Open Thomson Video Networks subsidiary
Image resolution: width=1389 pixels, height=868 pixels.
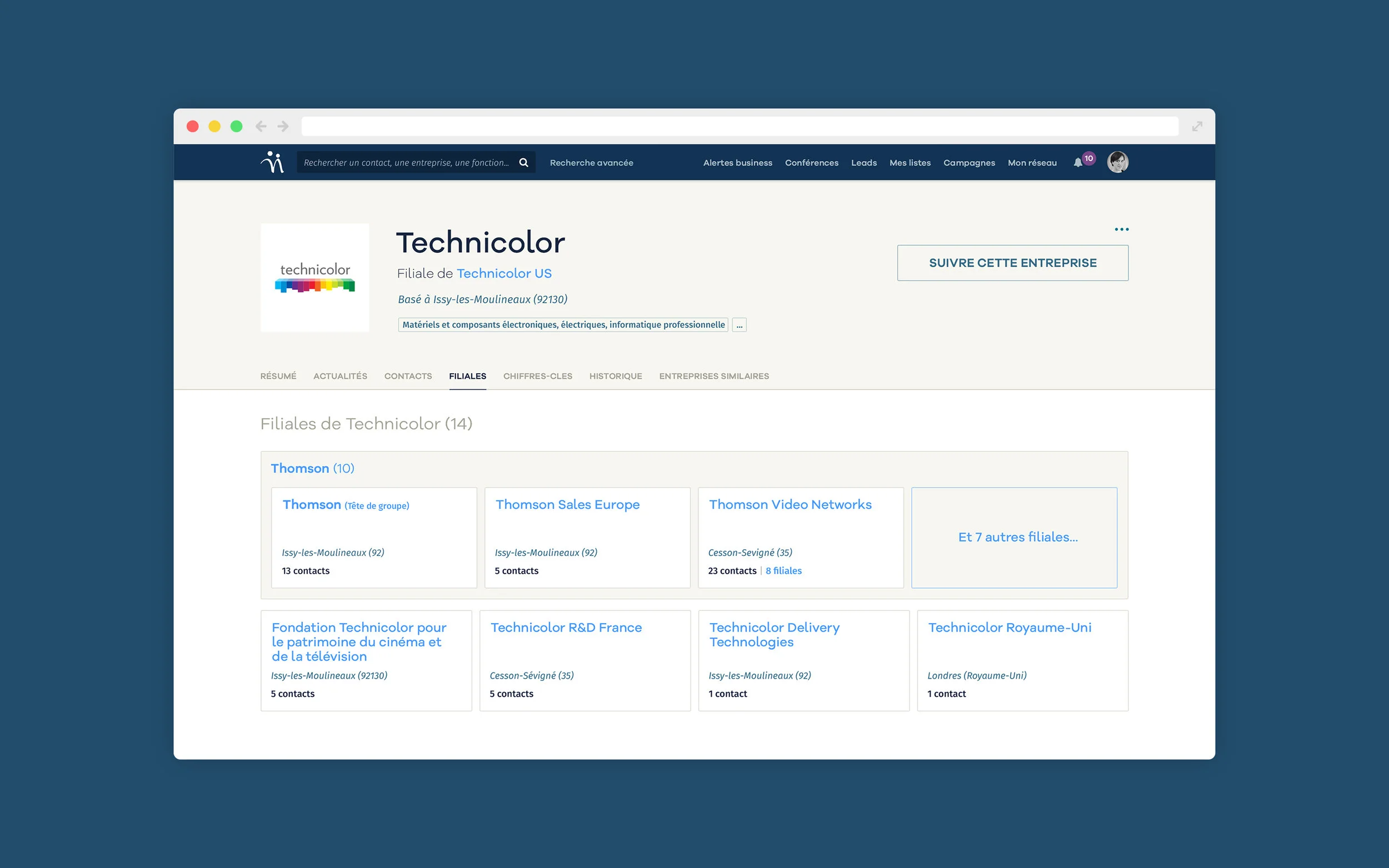(x=790, y=505)
